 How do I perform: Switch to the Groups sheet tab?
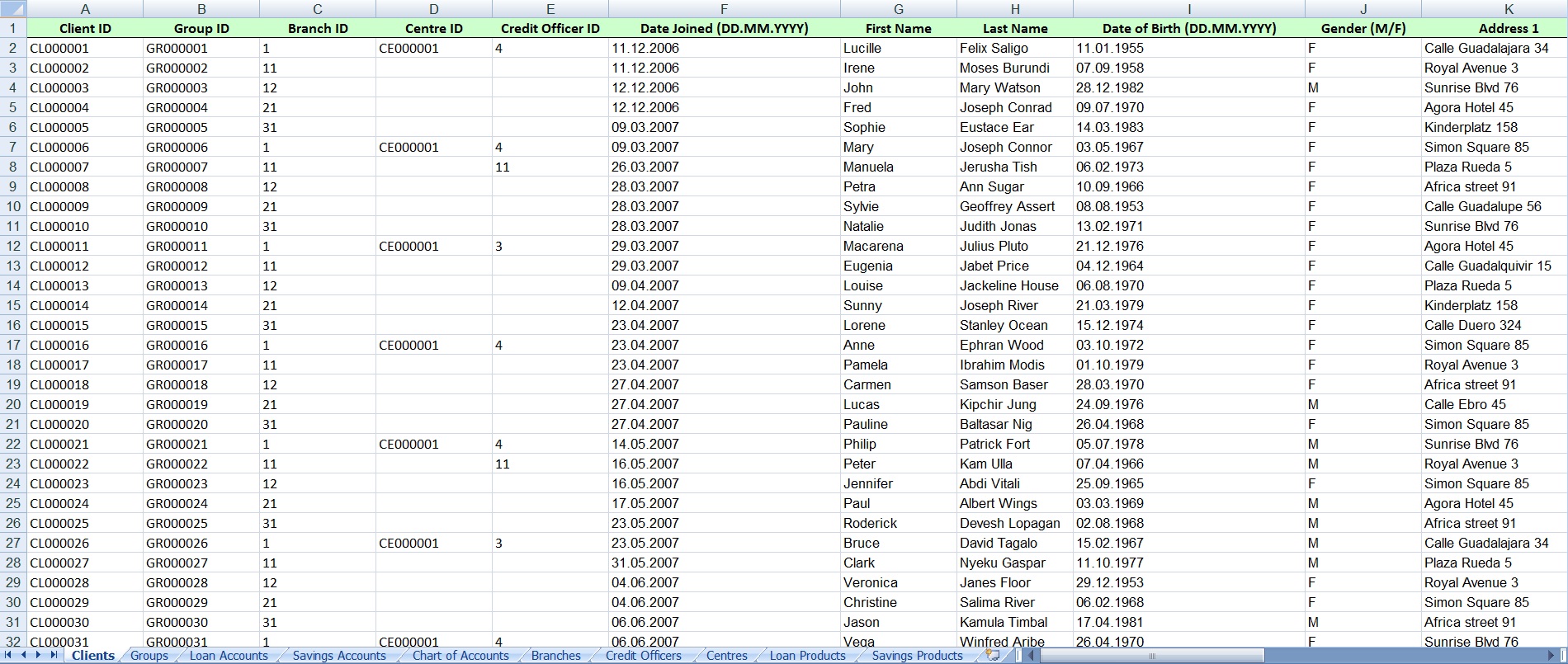tap(149, 656)
